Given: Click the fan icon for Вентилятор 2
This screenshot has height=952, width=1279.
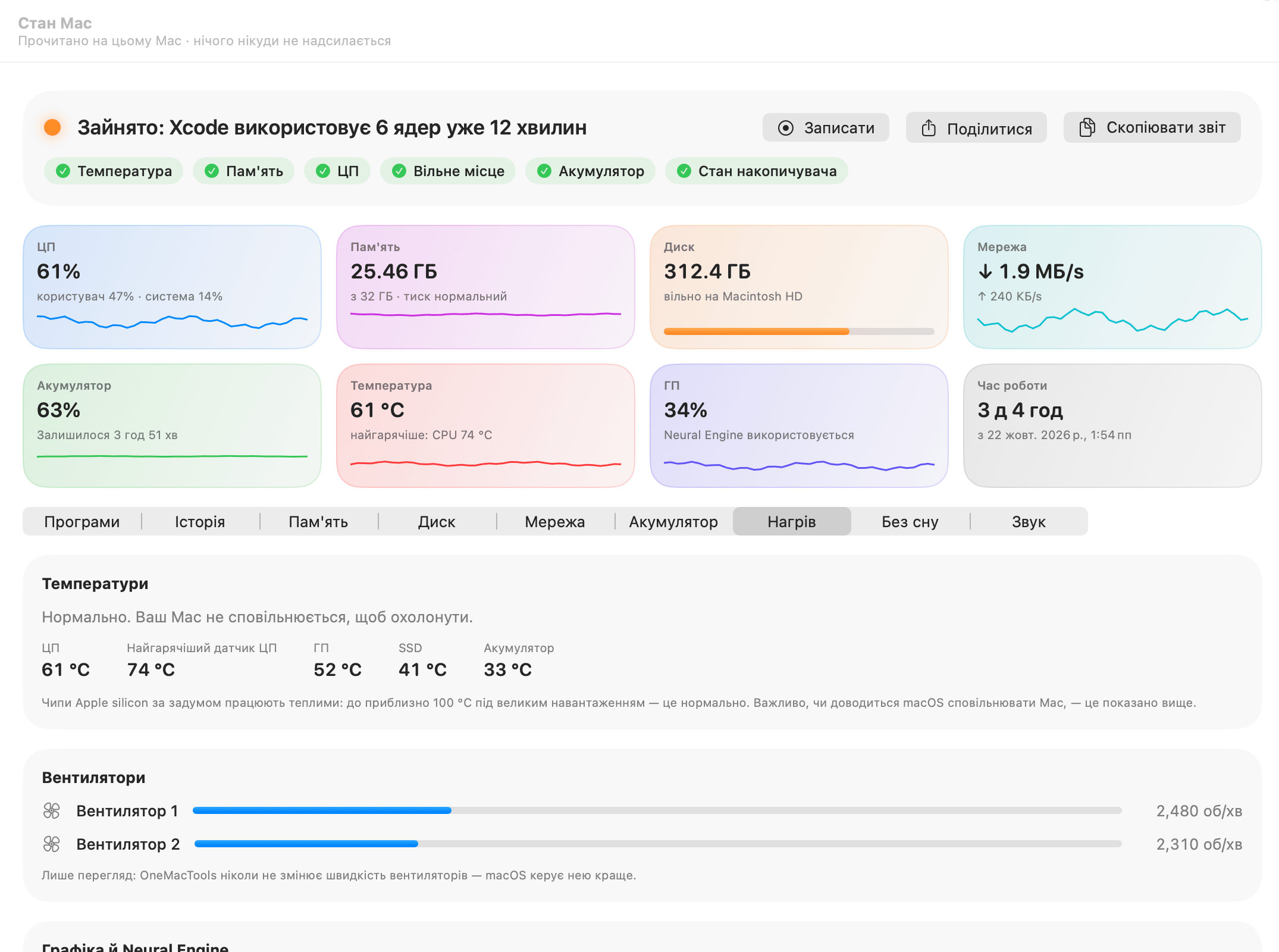Looking at the screenshot, I should click(52, 844).
